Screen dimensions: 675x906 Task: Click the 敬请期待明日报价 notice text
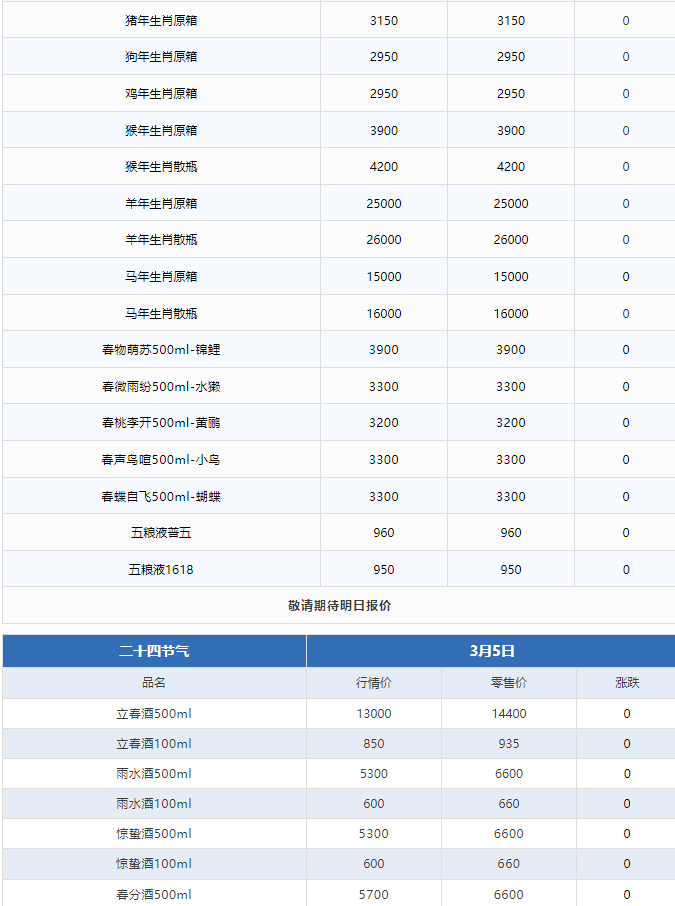click(x=339, y=605)
